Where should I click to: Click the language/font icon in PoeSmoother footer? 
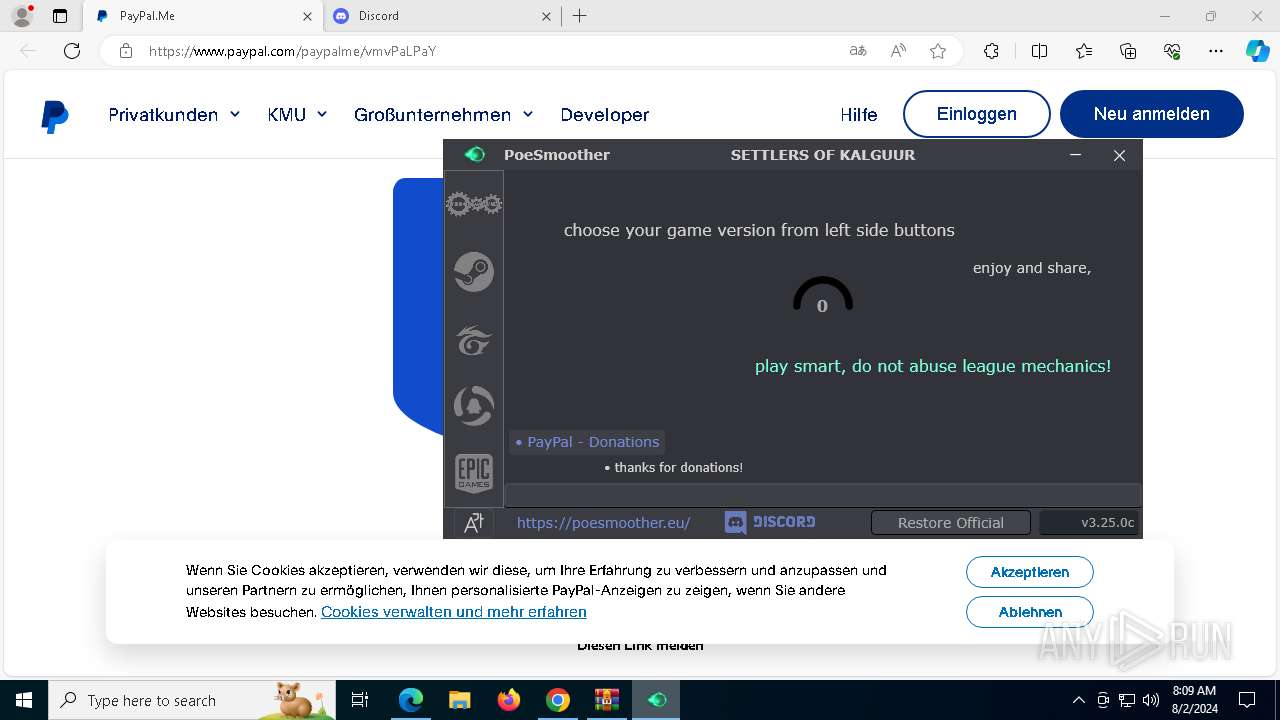474,522
